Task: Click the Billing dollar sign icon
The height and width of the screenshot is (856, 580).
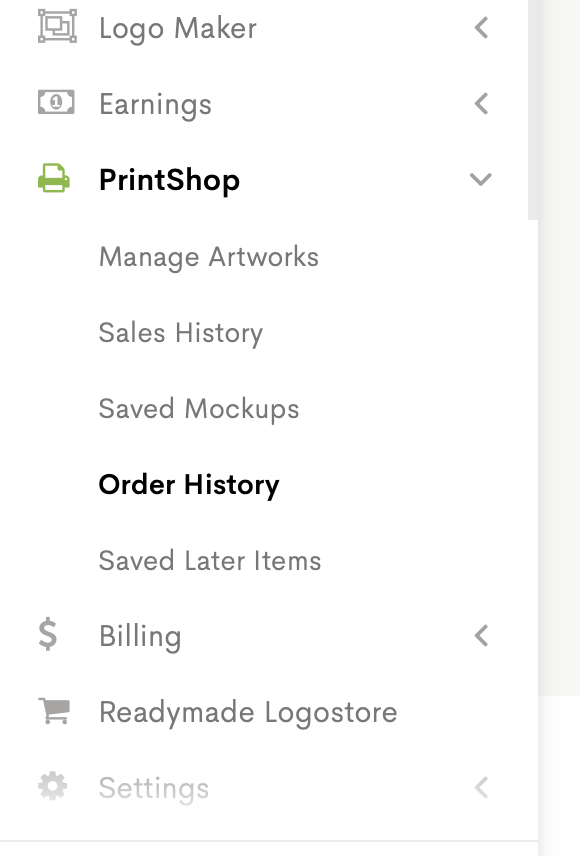Action: coord(48,634)
